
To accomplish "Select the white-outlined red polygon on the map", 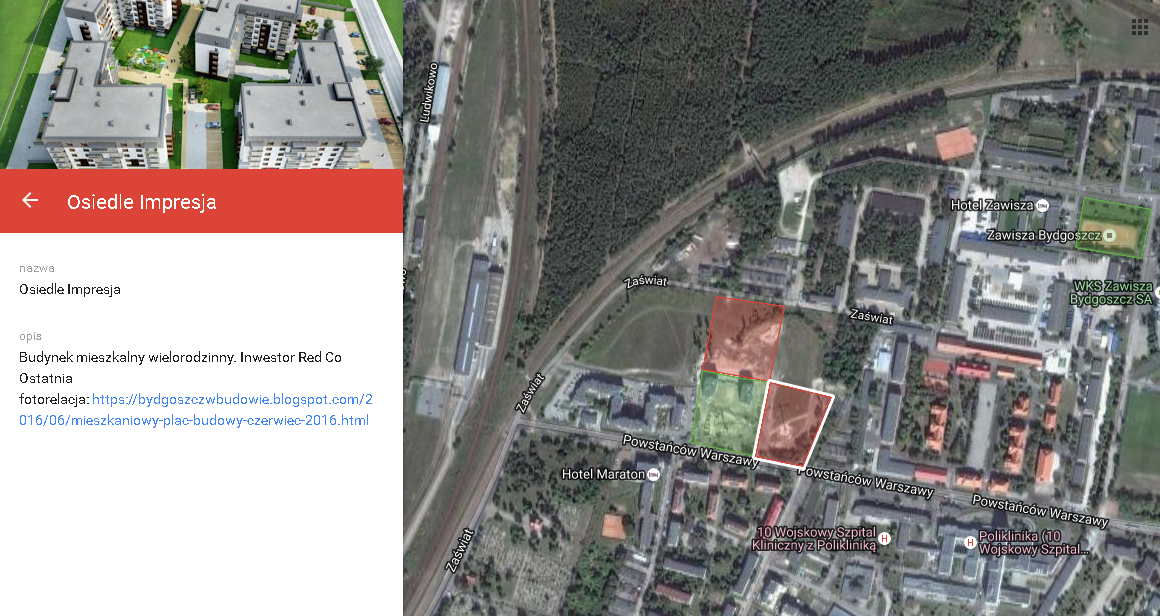I will point(793,424).
